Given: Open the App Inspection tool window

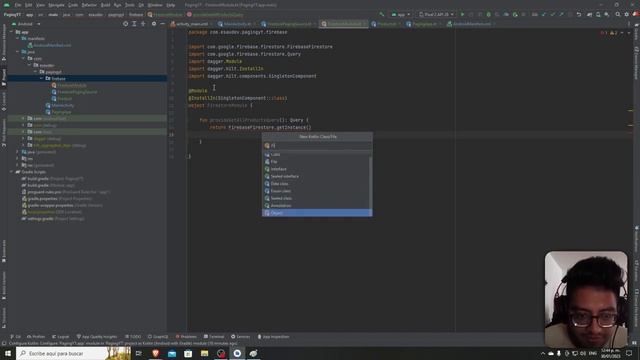Looking at the screenshot, I should [x=273, y=337].
